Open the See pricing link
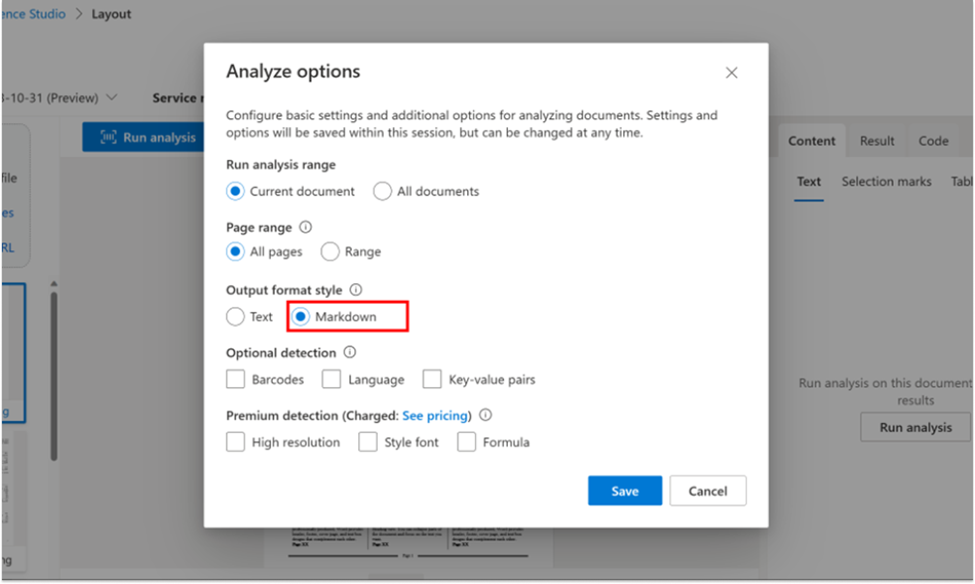975x584 pixels. pyautogui.click(x=435, y=415)
